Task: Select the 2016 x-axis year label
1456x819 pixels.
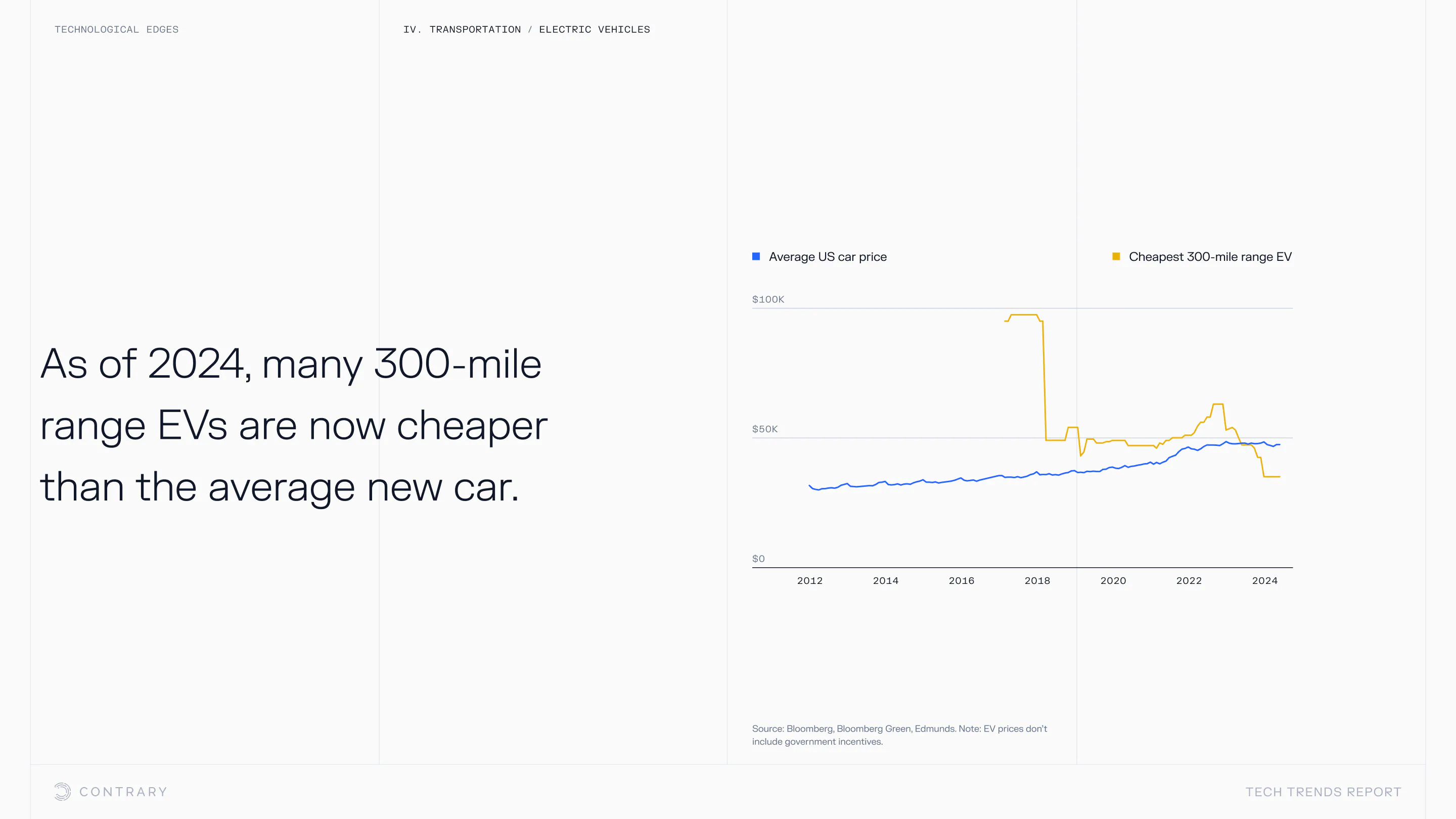Action: coord(961,580)
